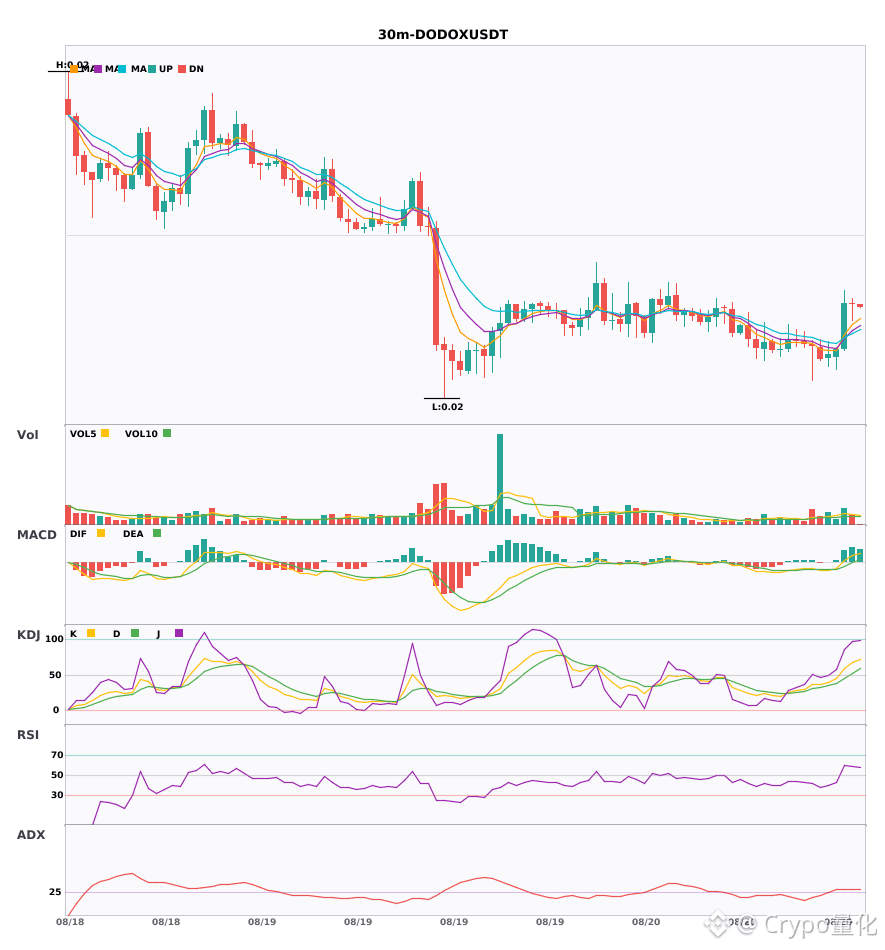Image resolution: width=885 pixels, height=950 pixels.
Task: Select the orange MA legend swatch
Action: click(74, 69)
